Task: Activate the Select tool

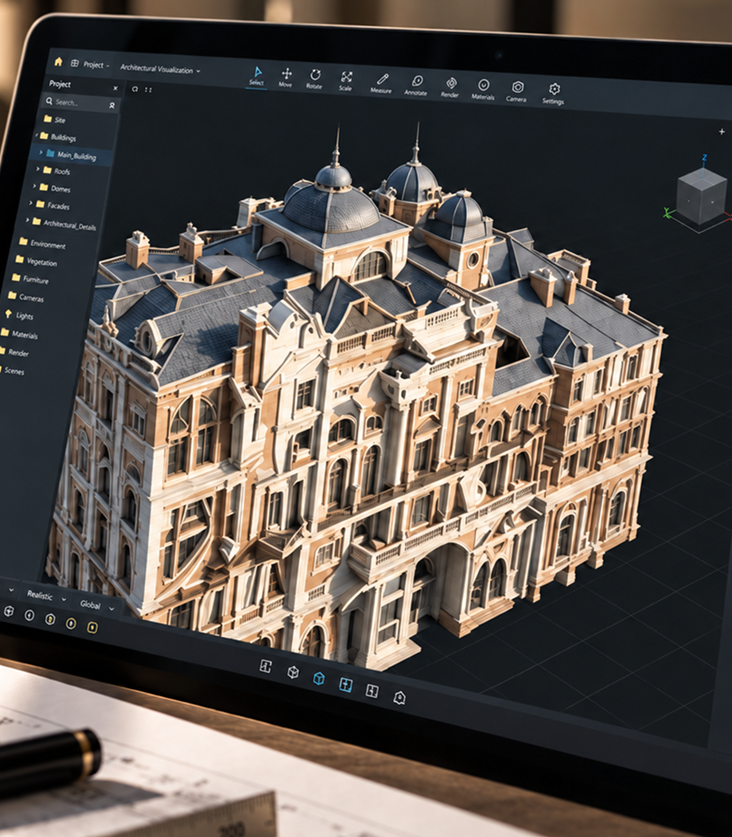Action: [257, 76]
